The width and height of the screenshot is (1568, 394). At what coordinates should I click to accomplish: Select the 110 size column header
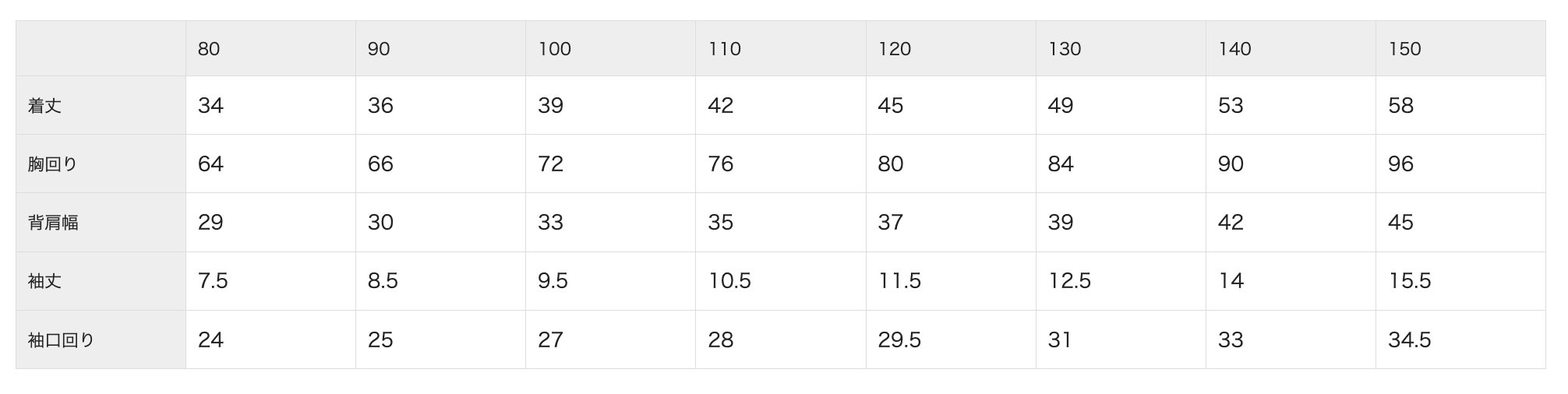[781, 48]
